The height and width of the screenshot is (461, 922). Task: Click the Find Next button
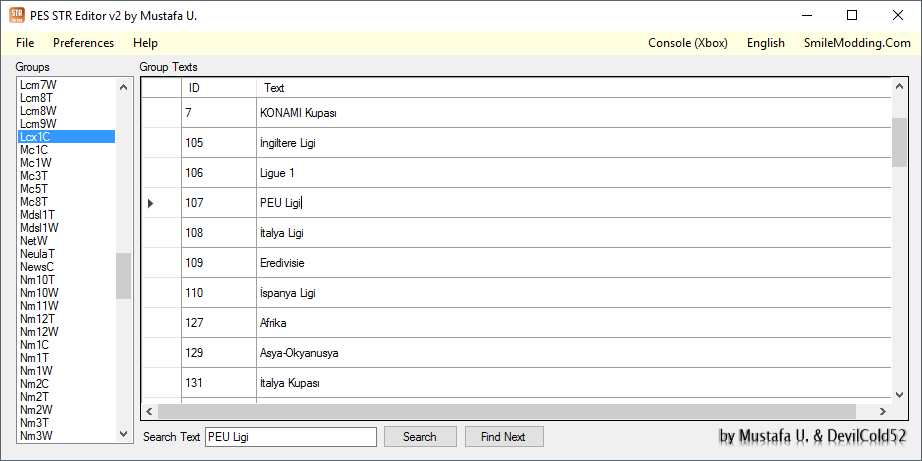pyautogui.click(x=504, y=437)
